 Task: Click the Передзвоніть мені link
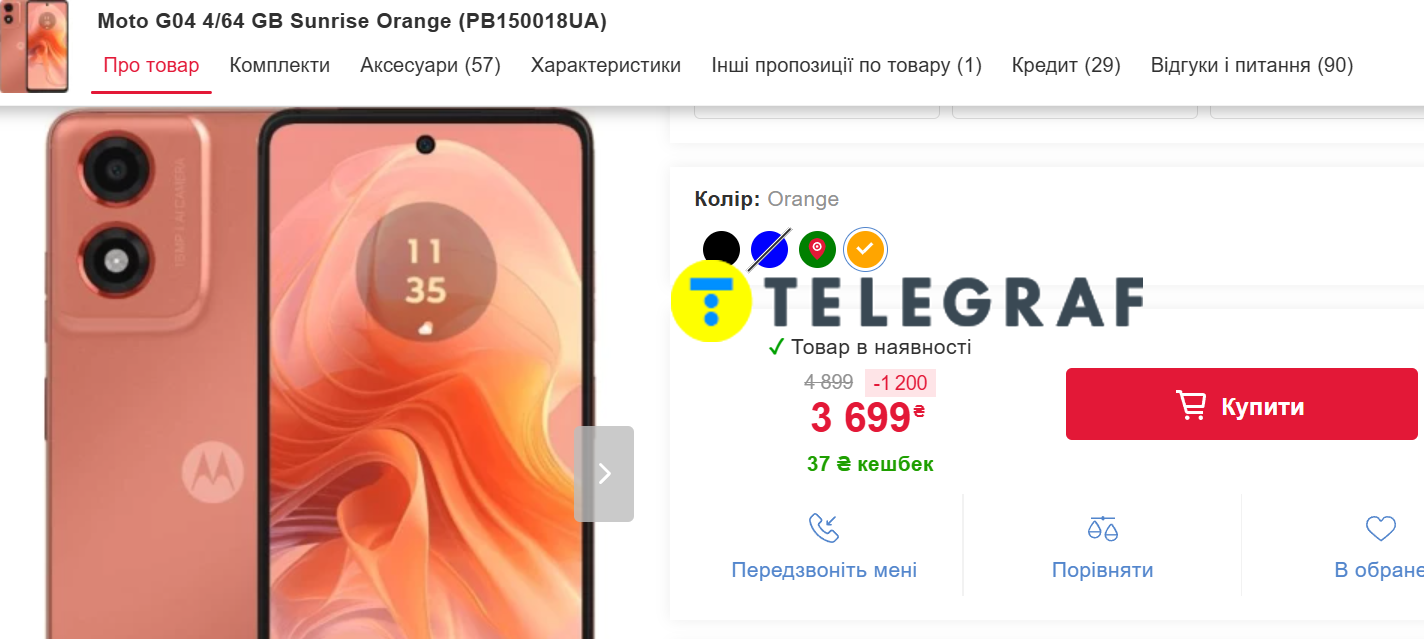pos(824,570)
